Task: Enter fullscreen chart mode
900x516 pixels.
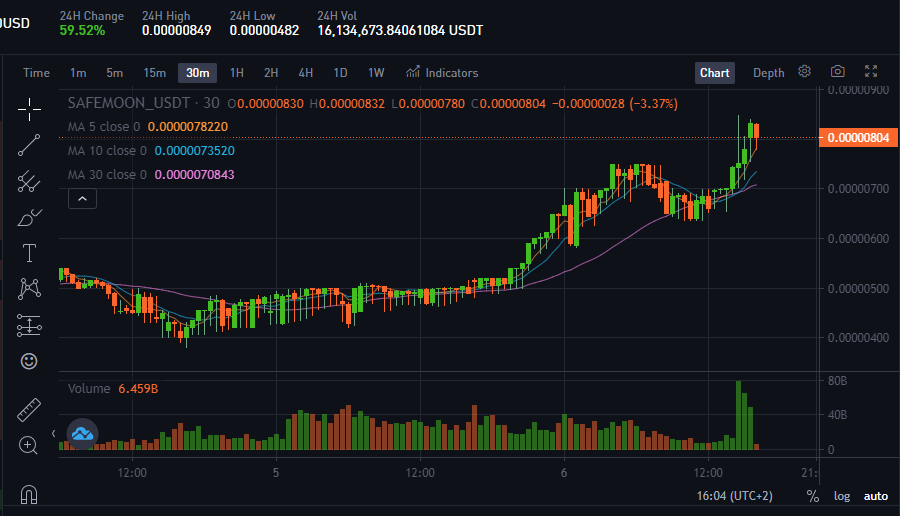Action: click(871, 71)
